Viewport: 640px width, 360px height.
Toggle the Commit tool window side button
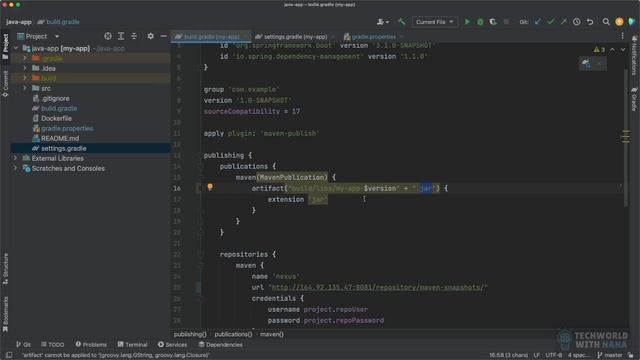(5, 84)
